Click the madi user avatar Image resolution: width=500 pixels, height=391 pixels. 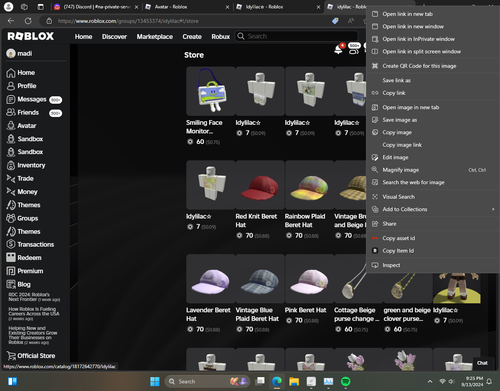pos(11,53)
